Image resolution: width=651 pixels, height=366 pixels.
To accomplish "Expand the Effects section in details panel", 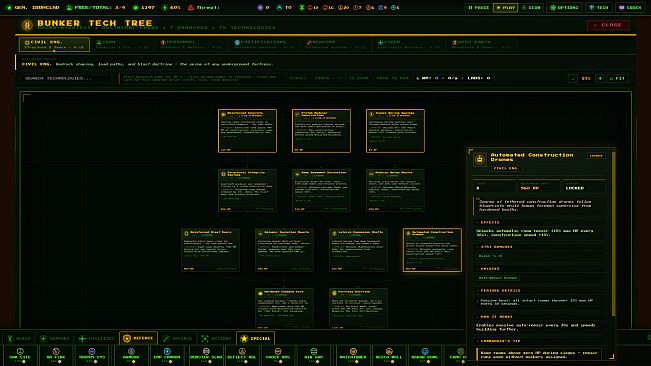I will click(540, 222).
